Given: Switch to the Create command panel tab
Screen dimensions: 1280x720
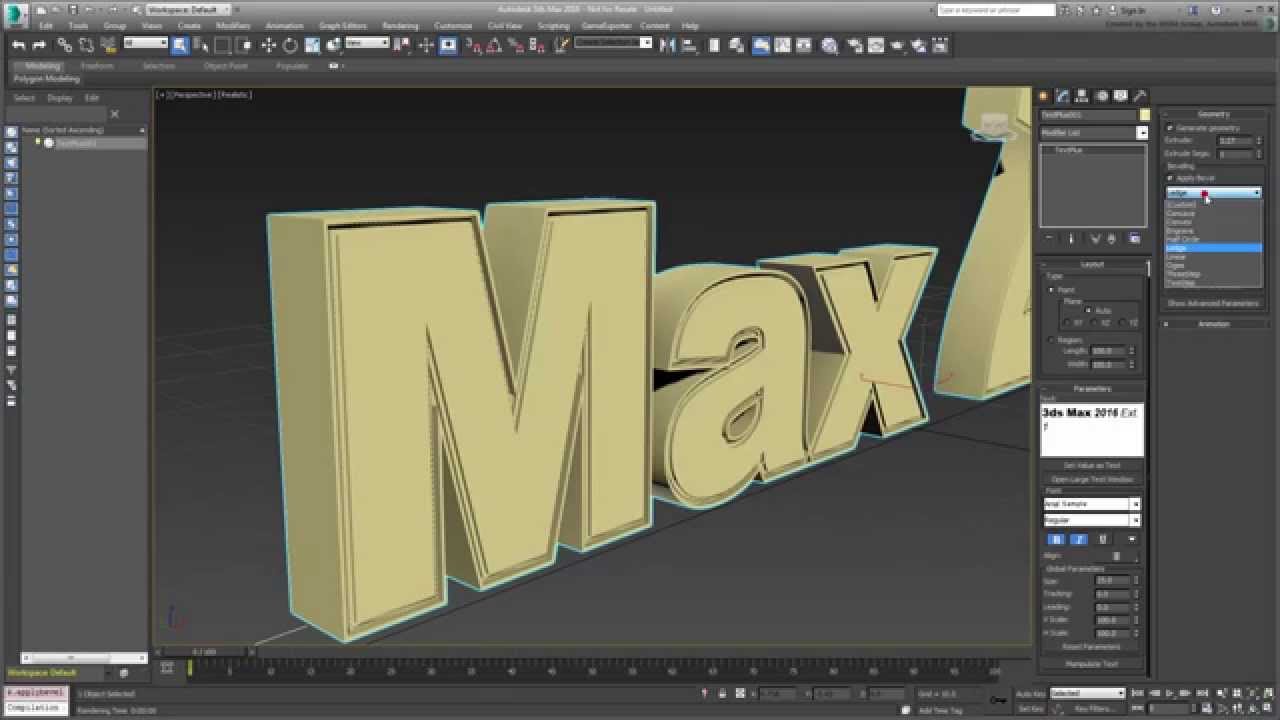Looking at the screenshot, I should coord(1043,96).
